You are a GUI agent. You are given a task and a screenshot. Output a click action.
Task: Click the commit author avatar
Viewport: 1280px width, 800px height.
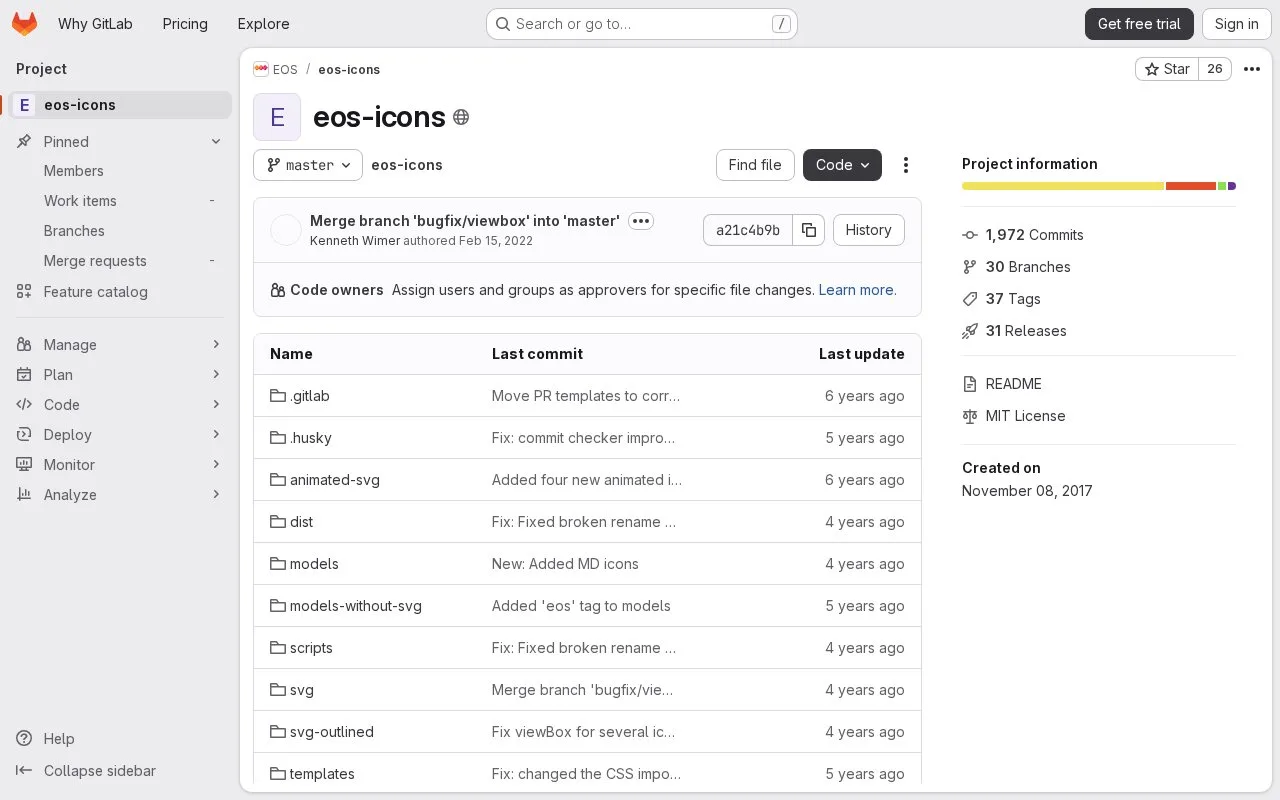point(286,230)
